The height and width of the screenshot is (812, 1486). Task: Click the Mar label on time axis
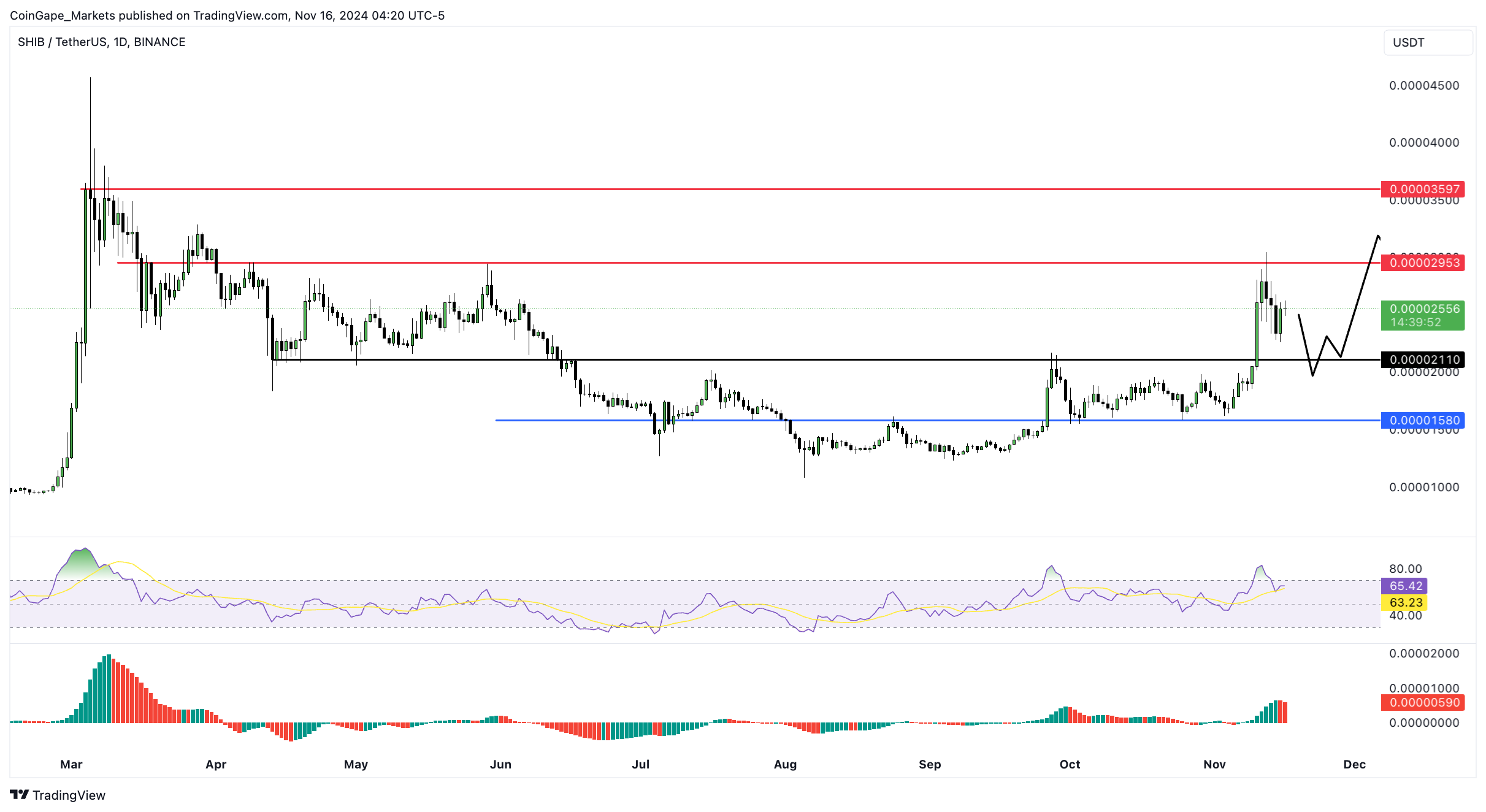point(71,764)
